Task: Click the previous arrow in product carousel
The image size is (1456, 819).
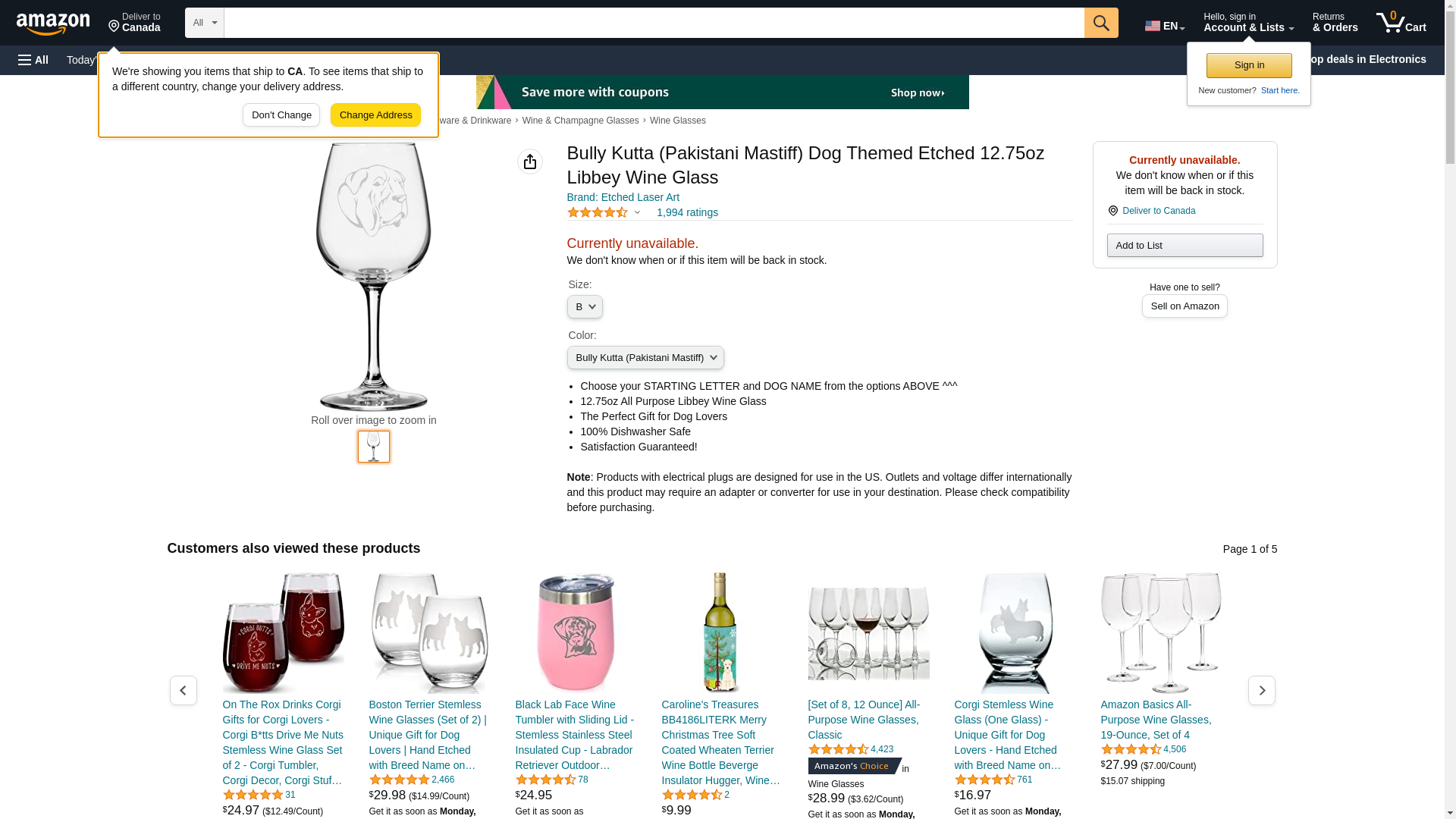Action: [x=184, y=690]
